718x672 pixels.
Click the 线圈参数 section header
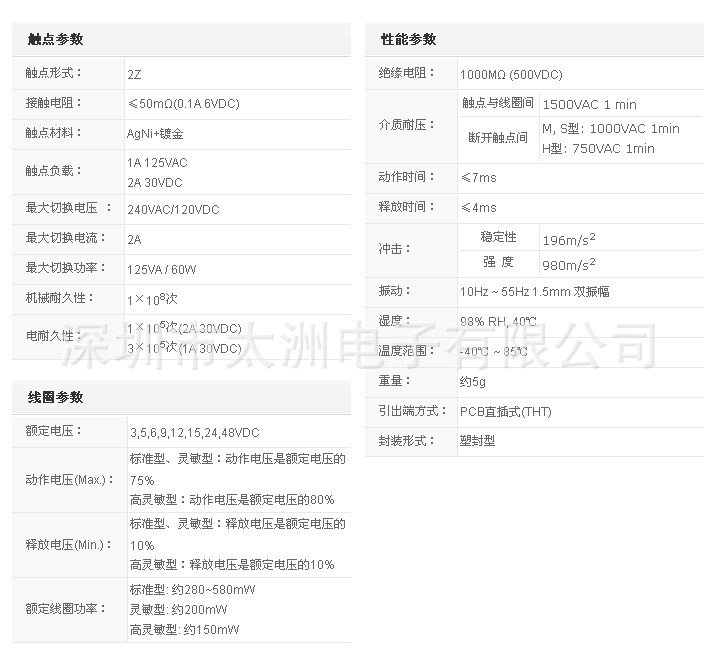coord(55,397)
